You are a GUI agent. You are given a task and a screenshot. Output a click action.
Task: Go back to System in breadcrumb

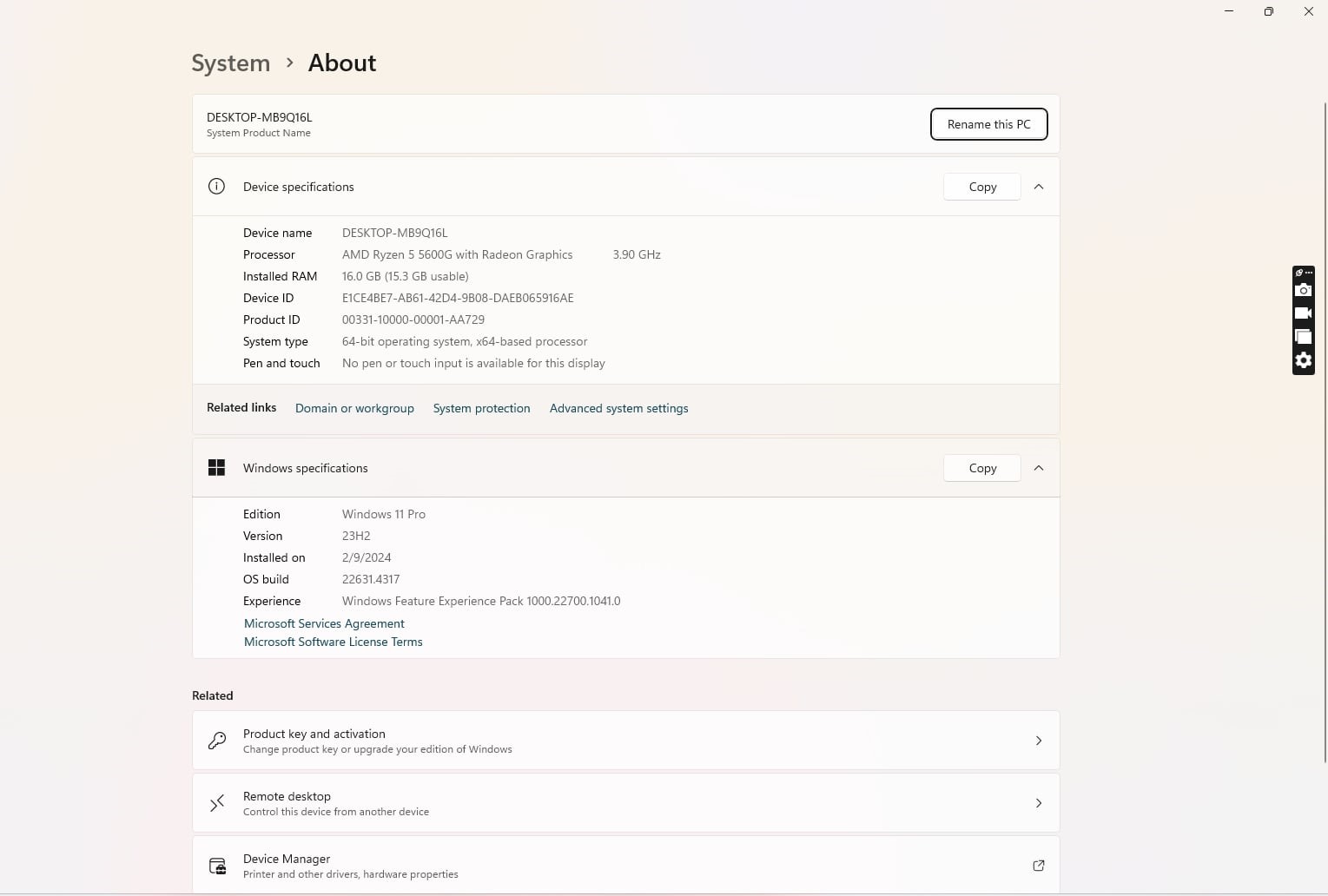click(231, 63)
